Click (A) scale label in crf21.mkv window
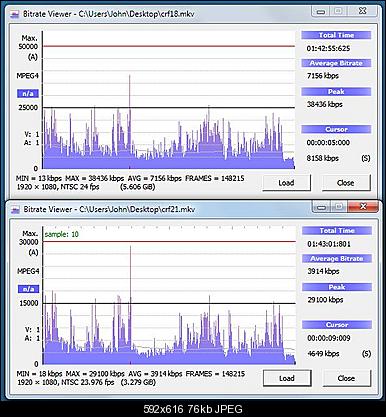This screenshot has width=386, height=417. pyautogui.click(x=33, y=252)
